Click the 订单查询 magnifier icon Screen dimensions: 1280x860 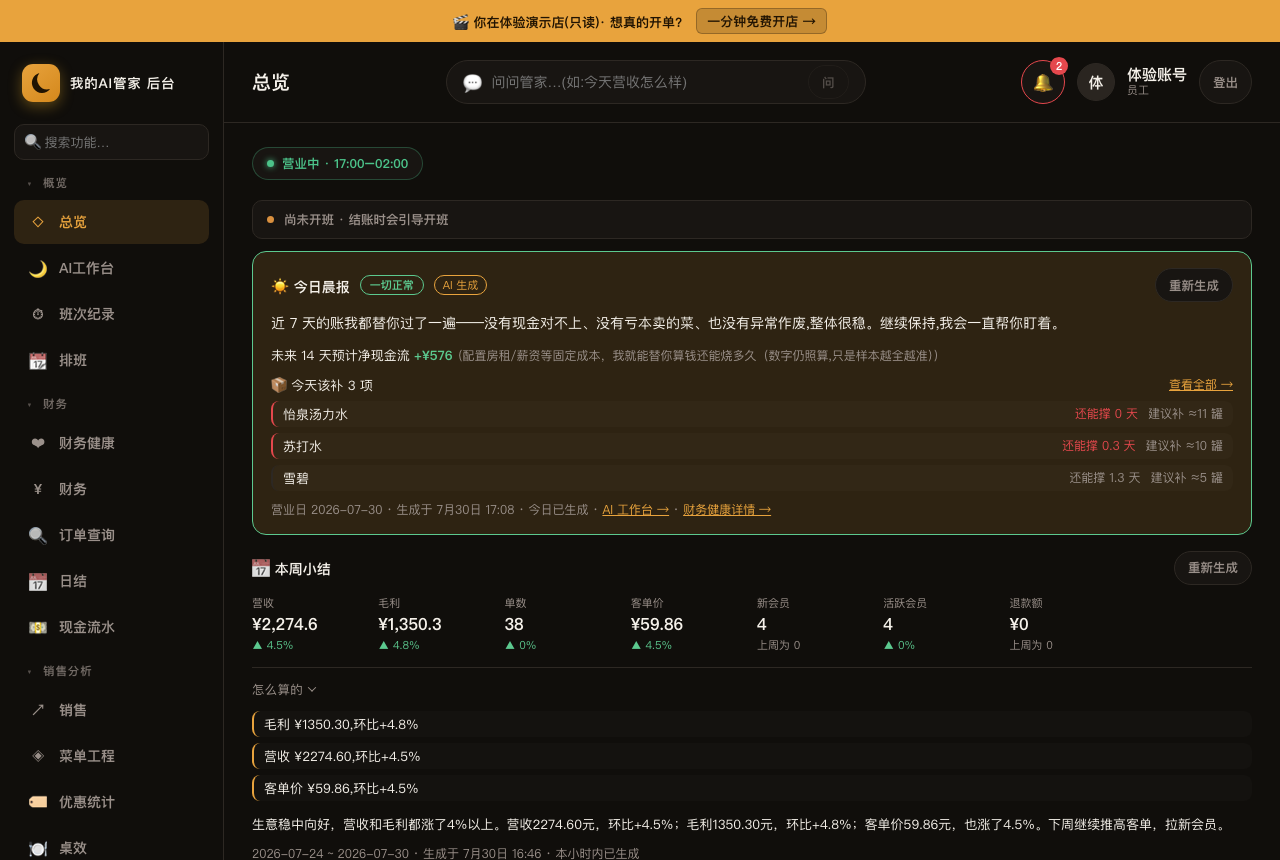pos(38,535)
